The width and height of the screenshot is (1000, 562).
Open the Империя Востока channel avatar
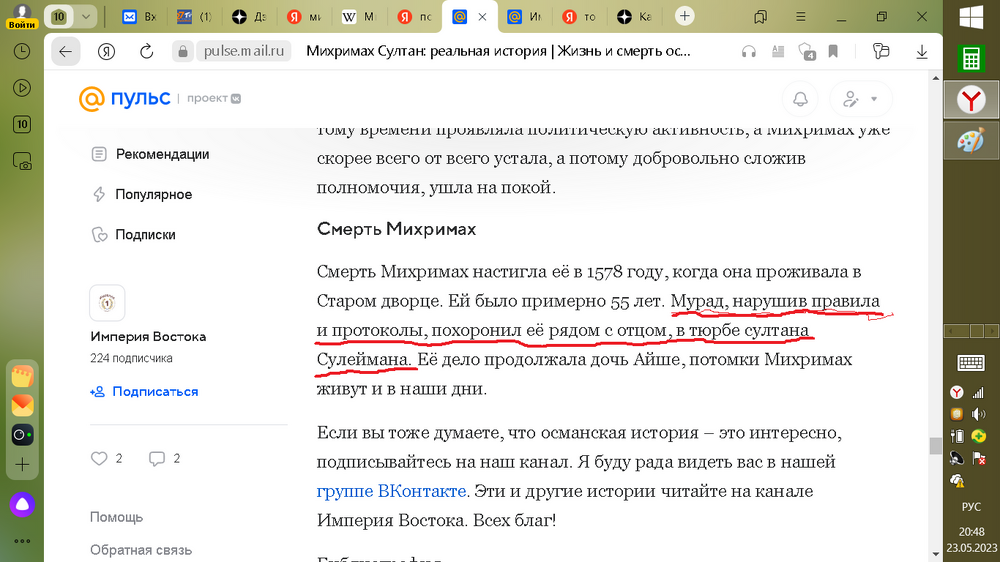coord(107,302)
